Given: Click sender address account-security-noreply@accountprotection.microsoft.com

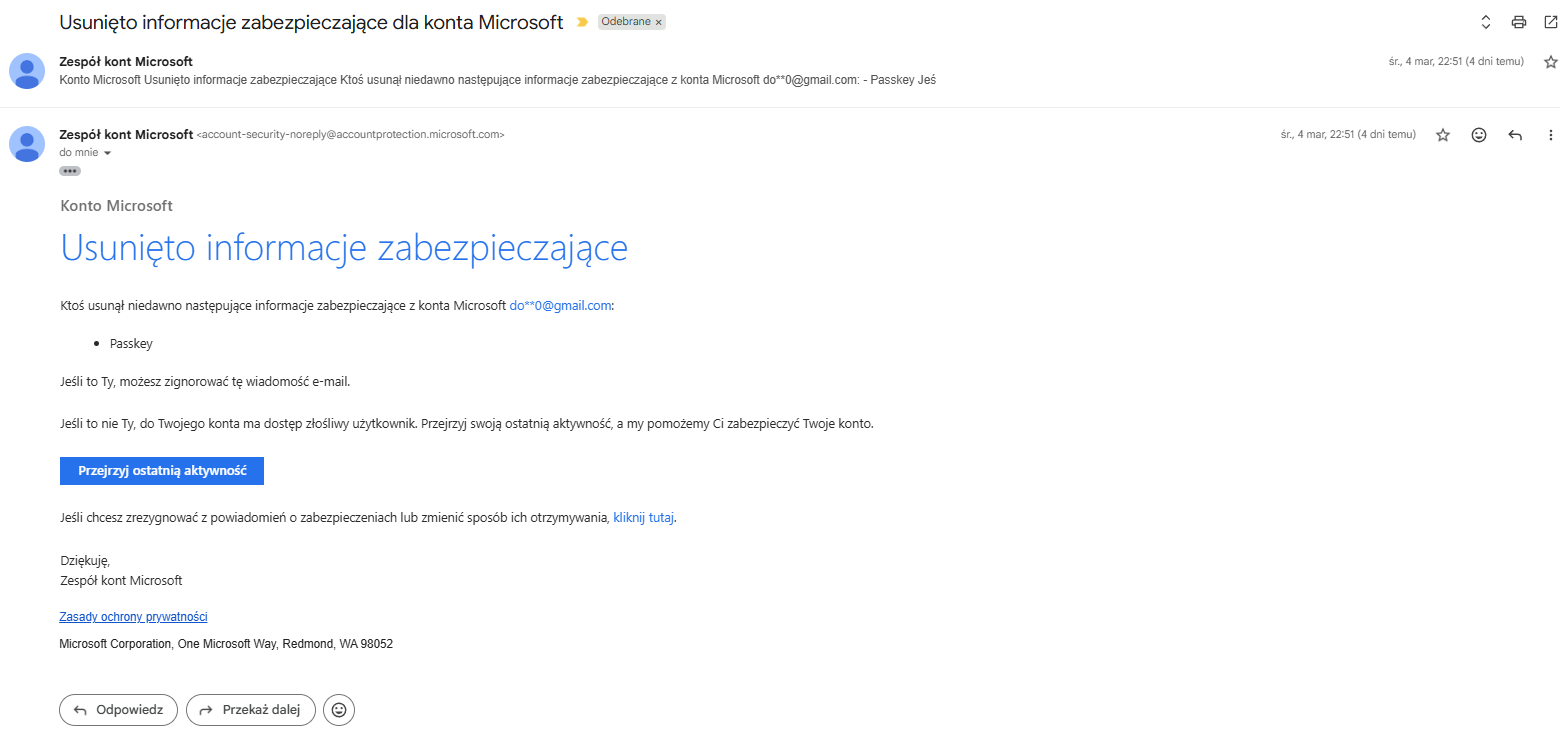Looking at the screenshot, I should pos(351,134).
